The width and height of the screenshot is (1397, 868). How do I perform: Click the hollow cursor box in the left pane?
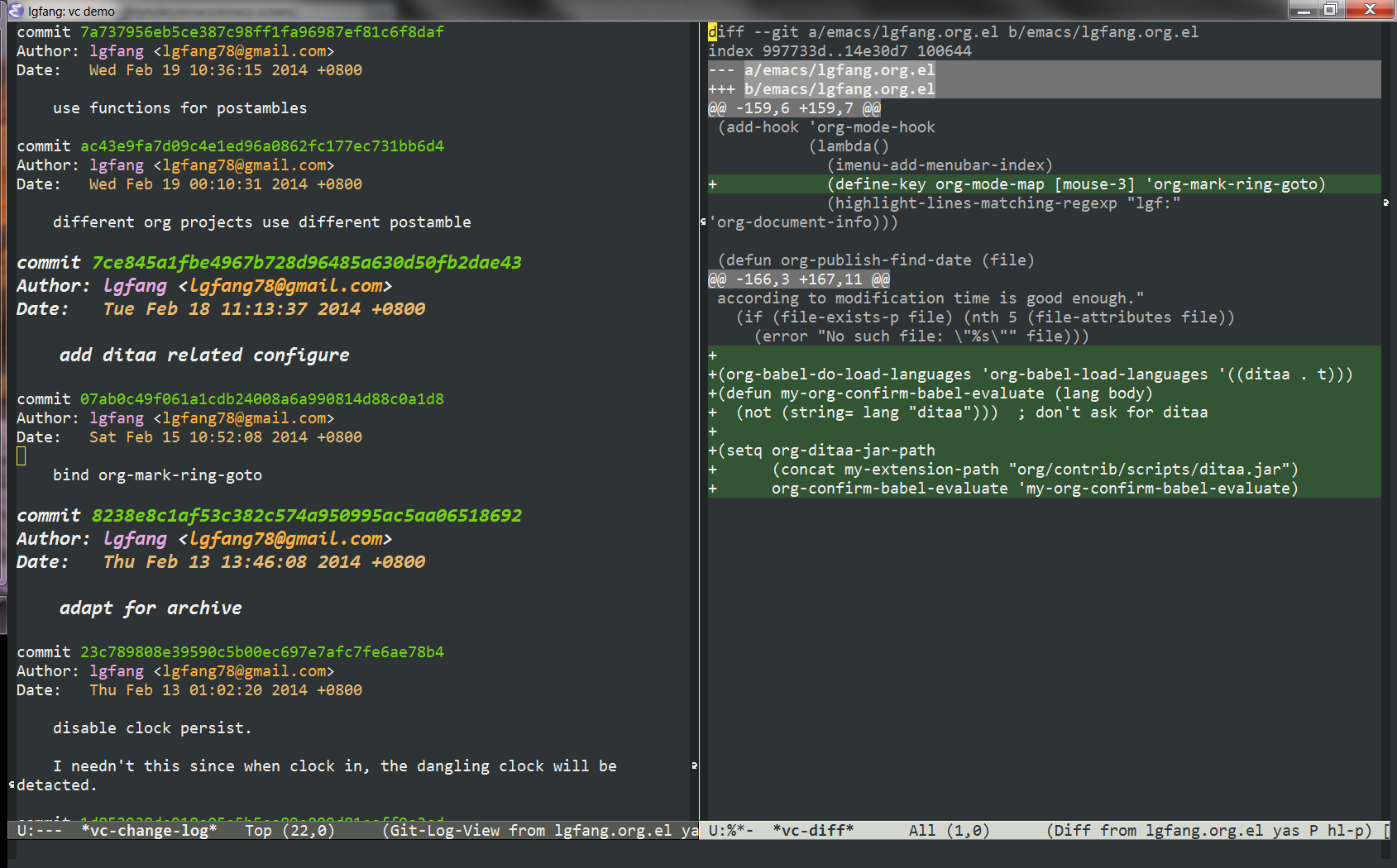pyautogui.click(x=22, y=456)
